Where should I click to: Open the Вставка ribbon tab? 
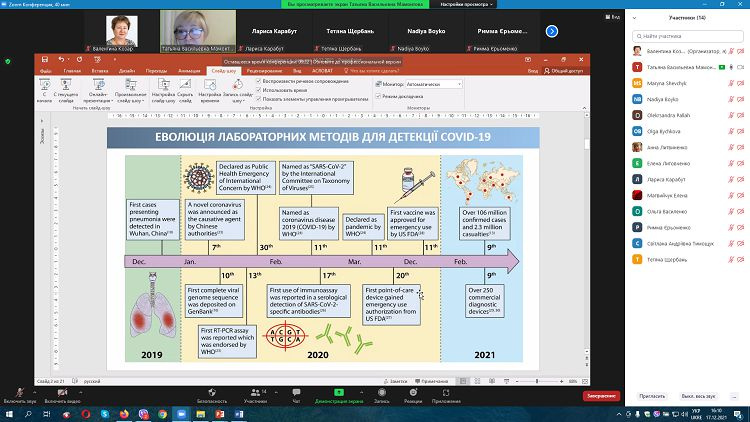[x=100, y=71]
